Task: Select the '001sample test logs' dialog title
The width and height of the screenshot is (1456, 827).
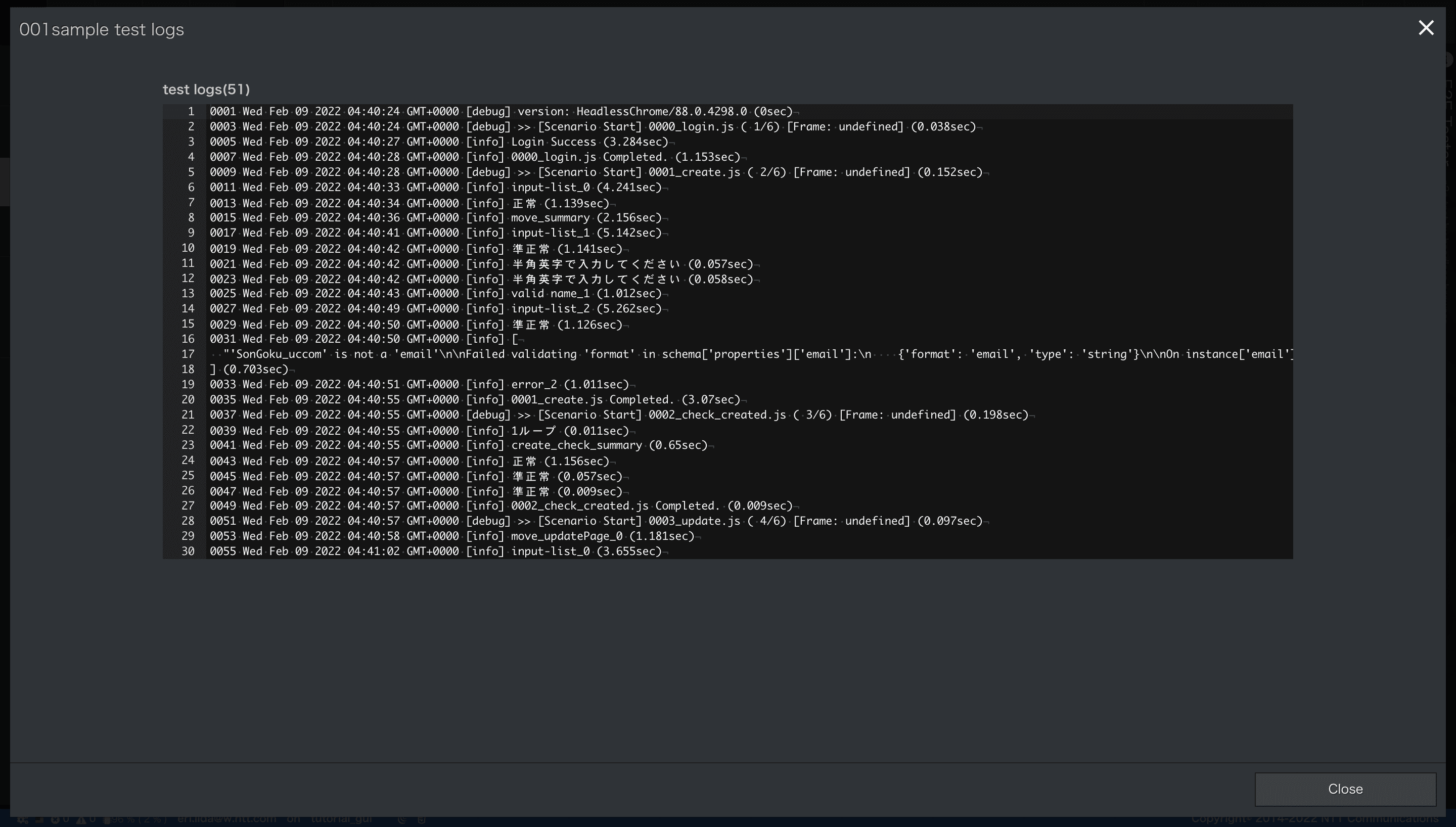Action: tap(102, 29)
